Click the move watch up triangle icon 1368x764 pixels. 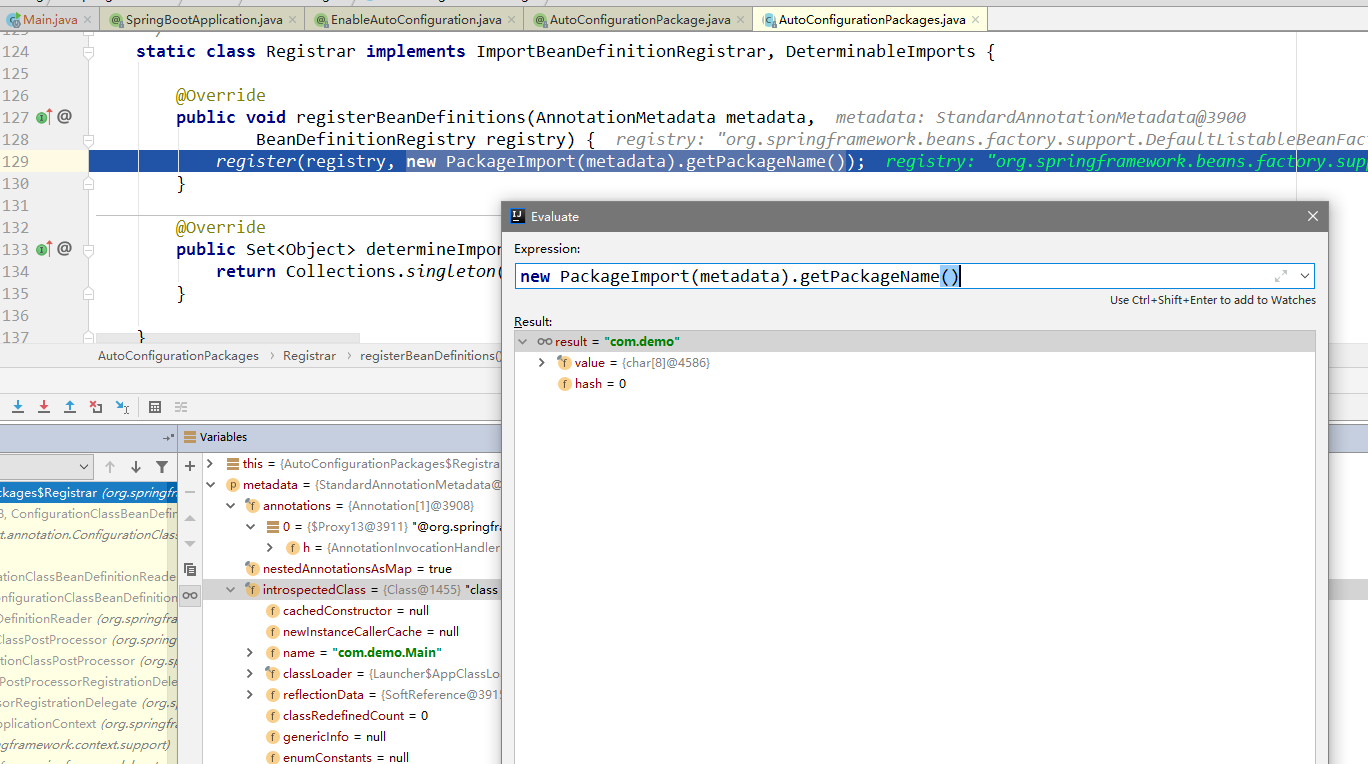click(190, 518)
